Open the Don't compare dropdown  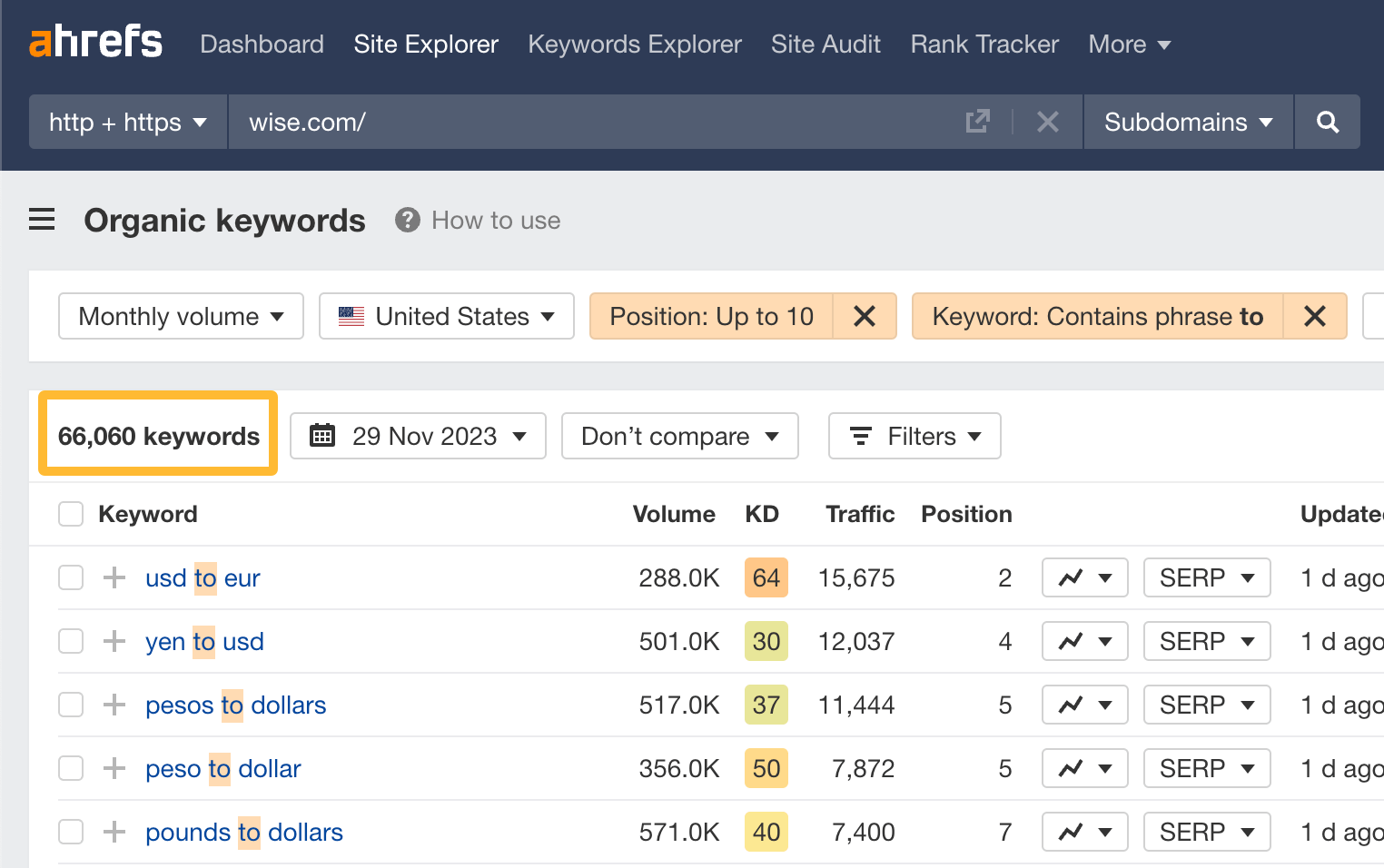click(x=679, y=436)
